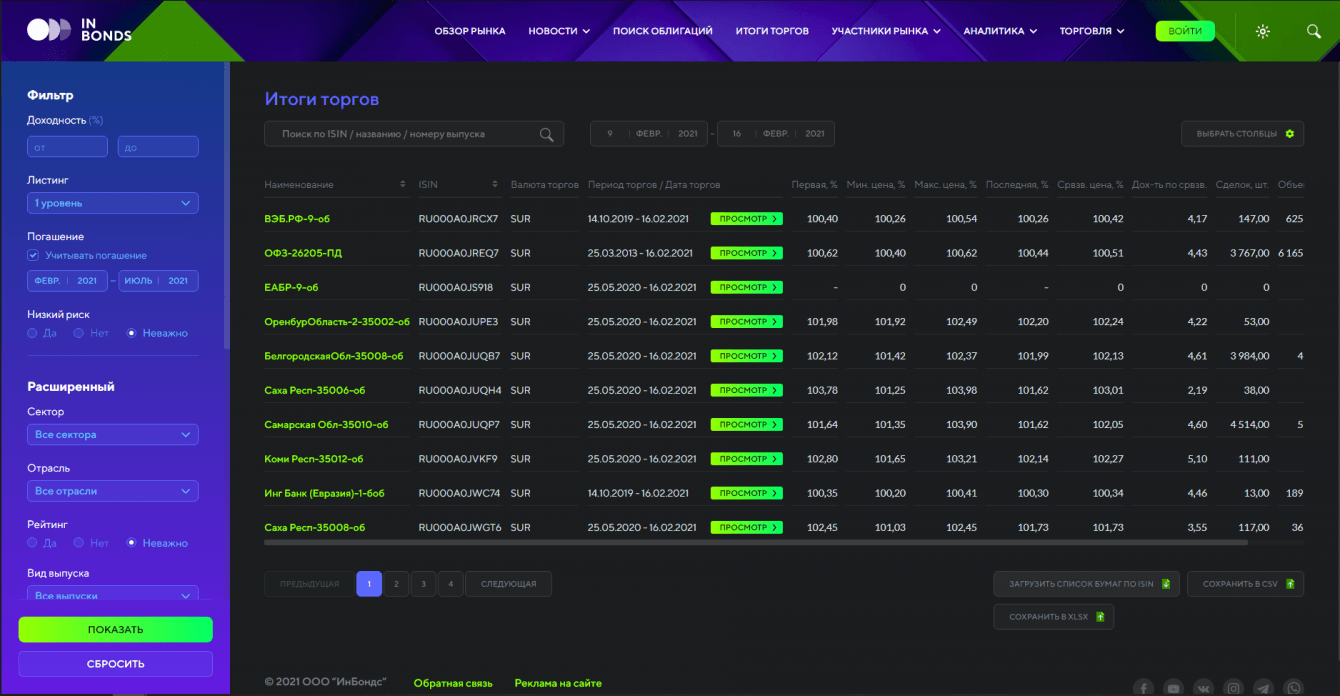Toggle light theme with the sun icon
Viewport: 1340px width, 696px height.
coord(1263,31)
